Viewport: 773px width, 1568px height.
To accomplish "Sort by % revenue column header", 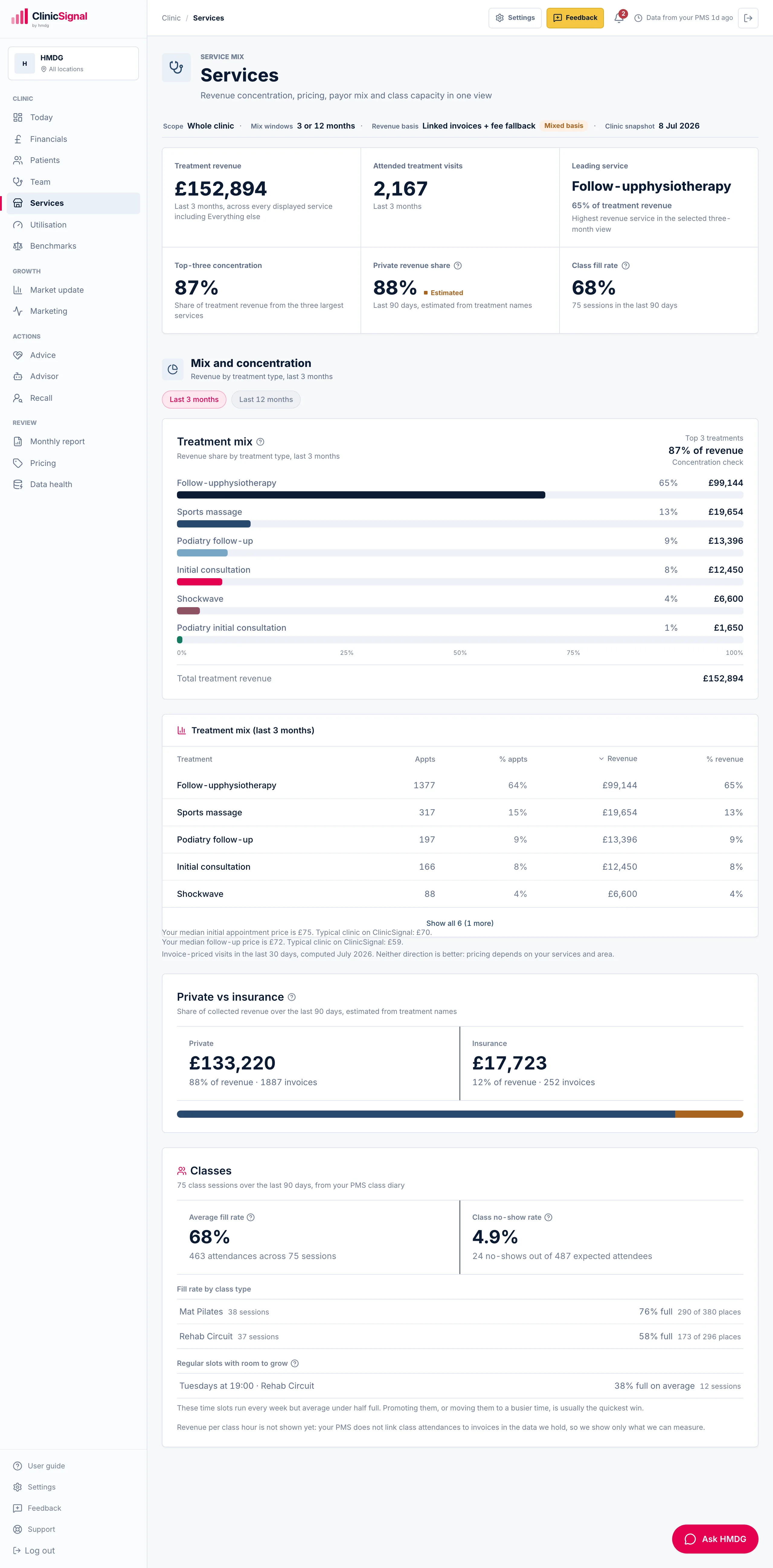I will (x=724, y=759).
